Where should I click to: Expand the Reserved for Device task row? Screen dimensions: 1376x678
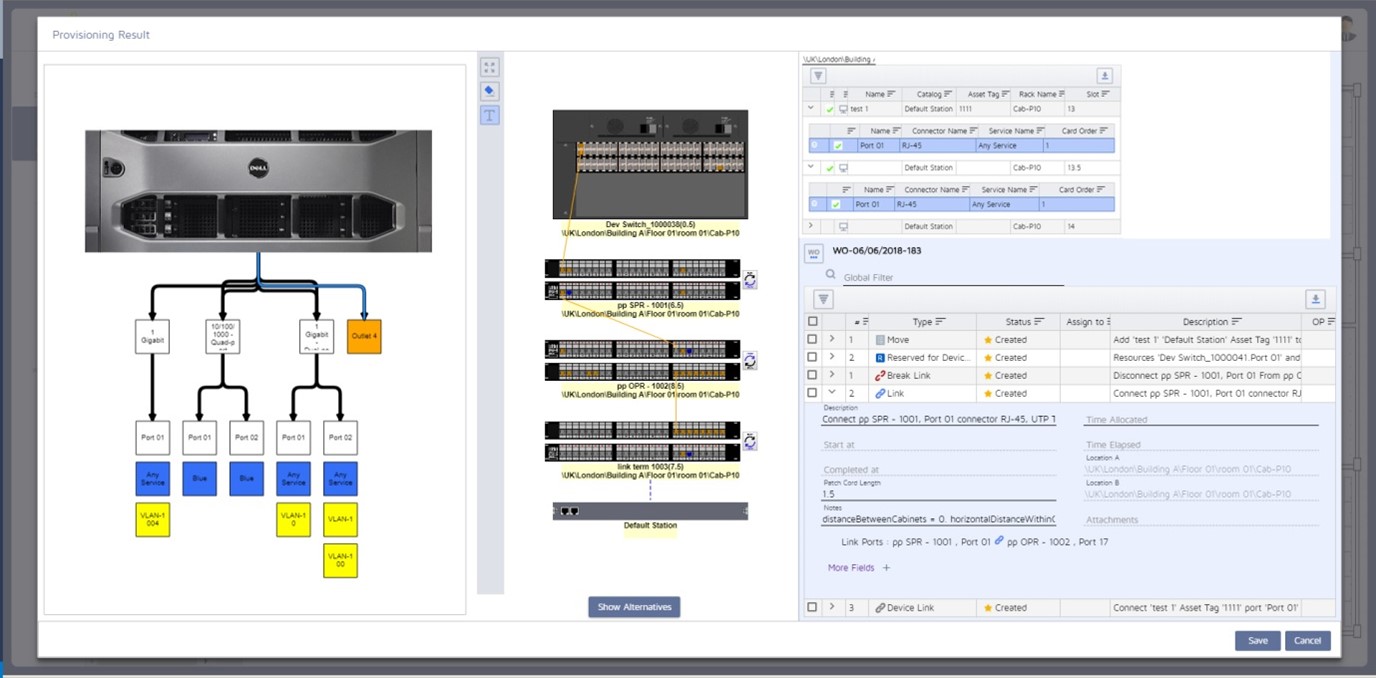click(x=832, y=358)
